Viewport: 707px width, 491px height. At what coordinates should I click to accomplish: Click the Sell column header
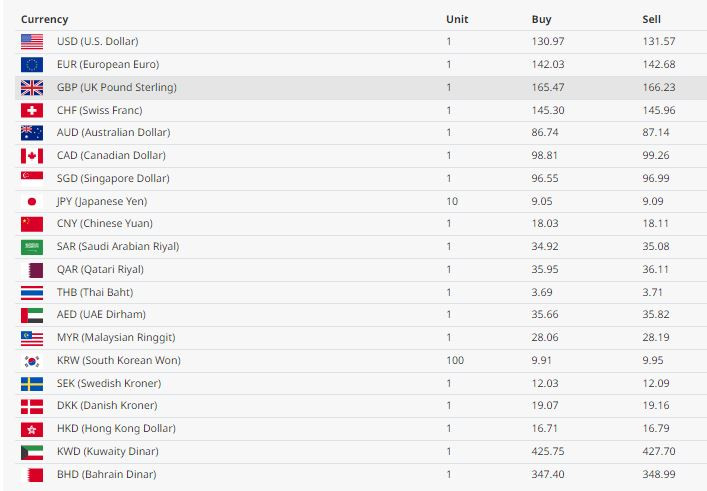coord(652,19)
